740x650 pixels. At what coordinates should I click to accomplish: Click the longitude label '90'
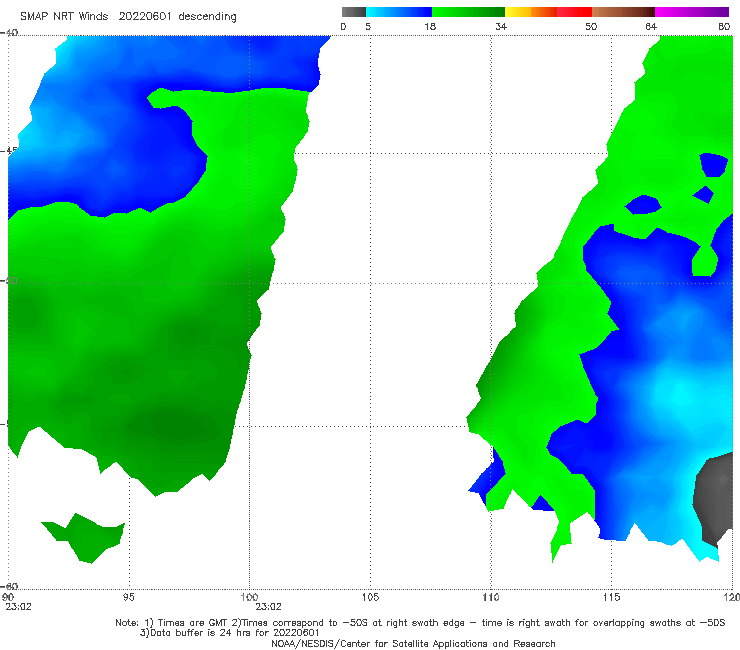pos(8,597)
